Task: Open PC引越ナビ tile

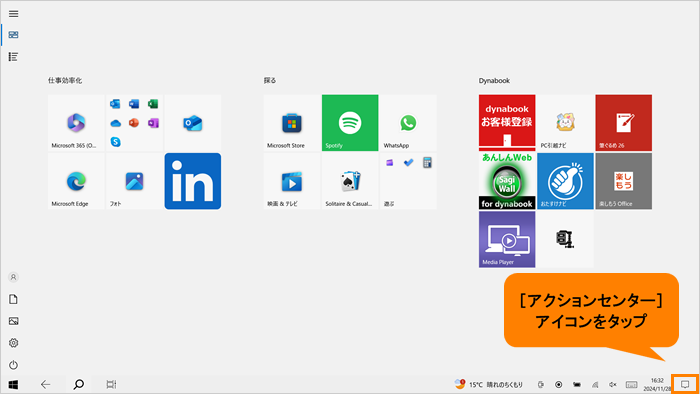Action: (565, 123)
